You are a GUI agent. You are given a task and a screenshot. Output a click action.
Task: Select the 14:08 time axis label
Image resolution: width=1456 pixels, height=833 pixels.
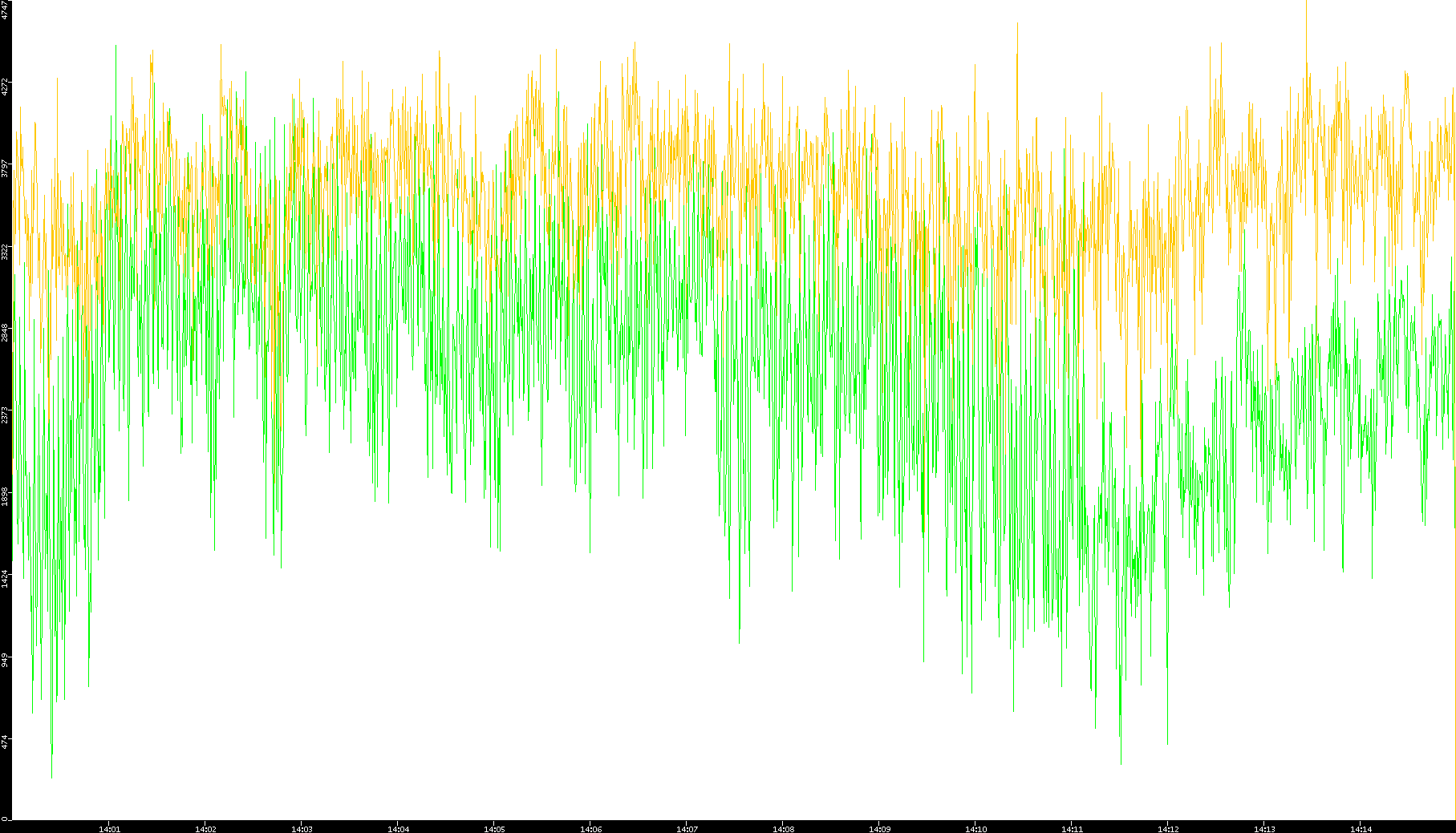pyautogui.click(x=783, y=829)
